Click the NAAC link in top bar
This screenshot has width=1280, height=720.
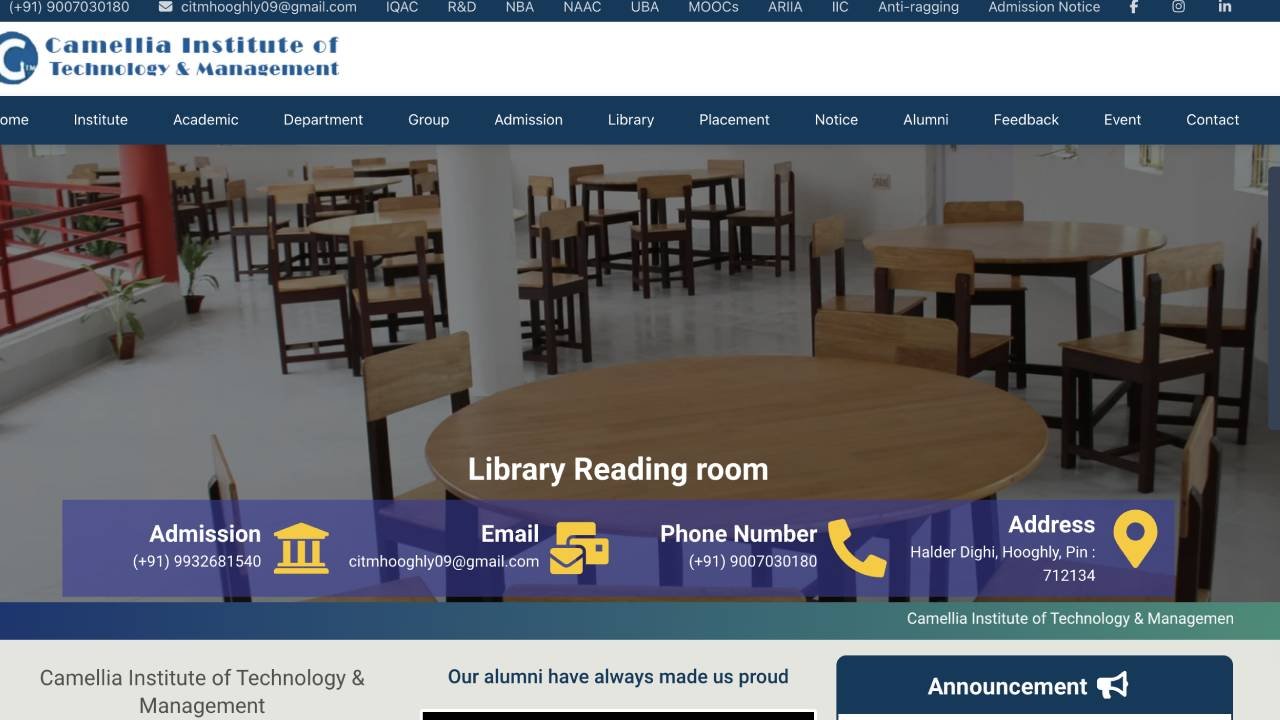point(582,7)
